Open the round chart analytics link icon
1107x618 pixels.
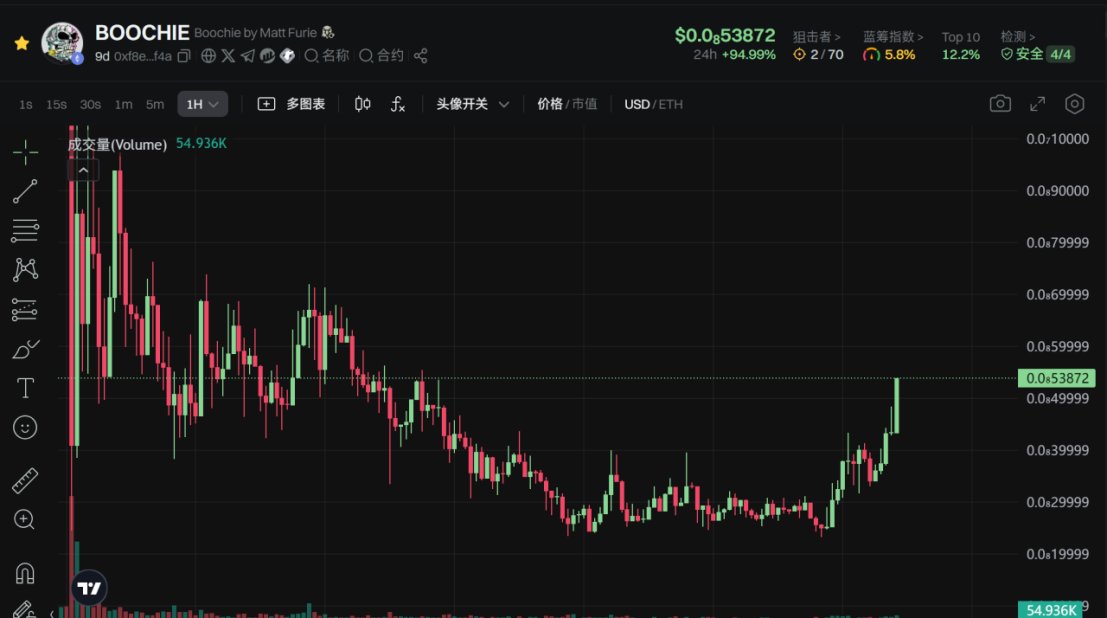click(x=268, y=56)
